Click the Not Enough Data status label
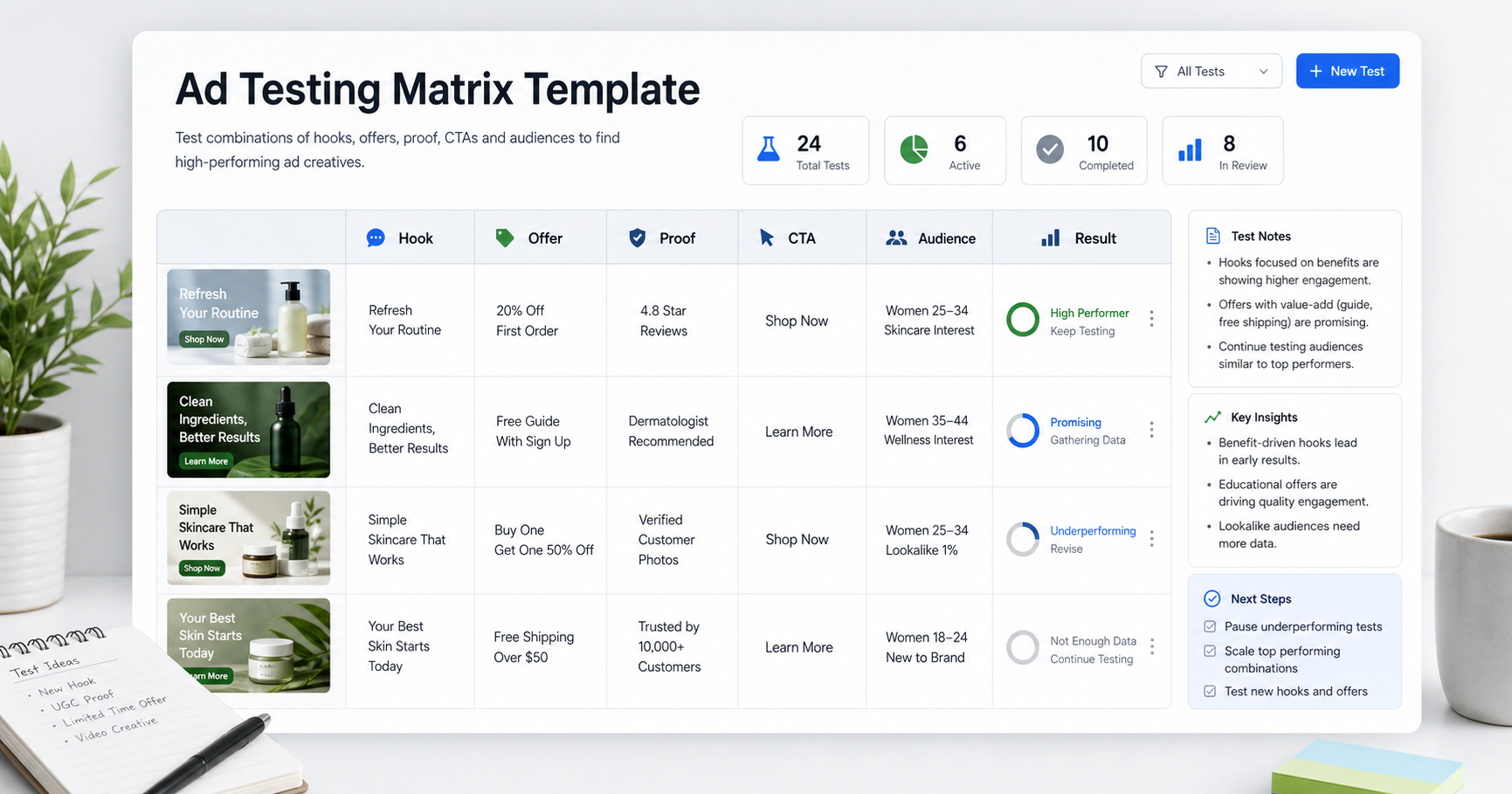The image size is (1512, 794). click(x=1093, y=641)
